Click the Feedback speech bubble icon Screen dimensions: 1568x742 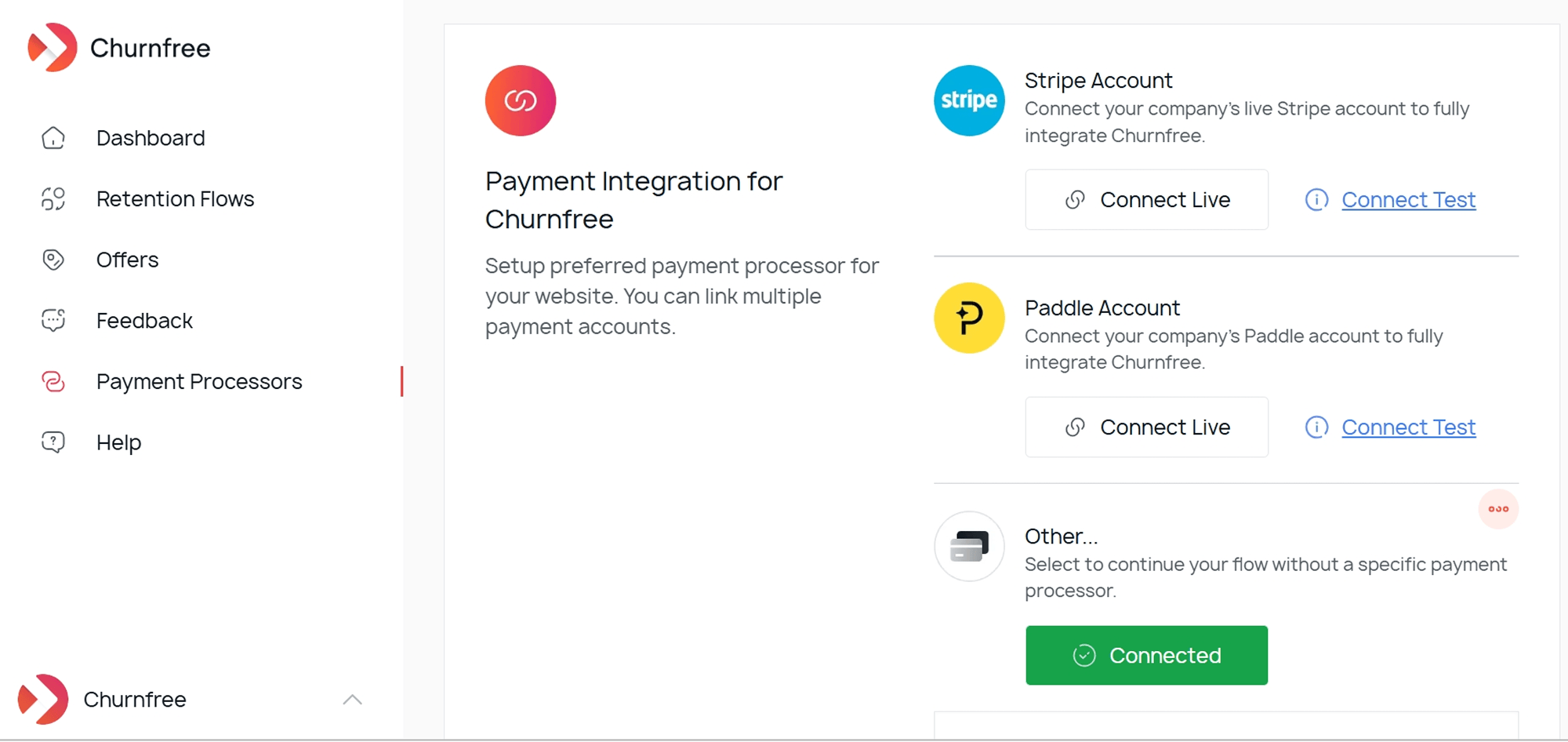pyautogui.click(x=53, y=320)
